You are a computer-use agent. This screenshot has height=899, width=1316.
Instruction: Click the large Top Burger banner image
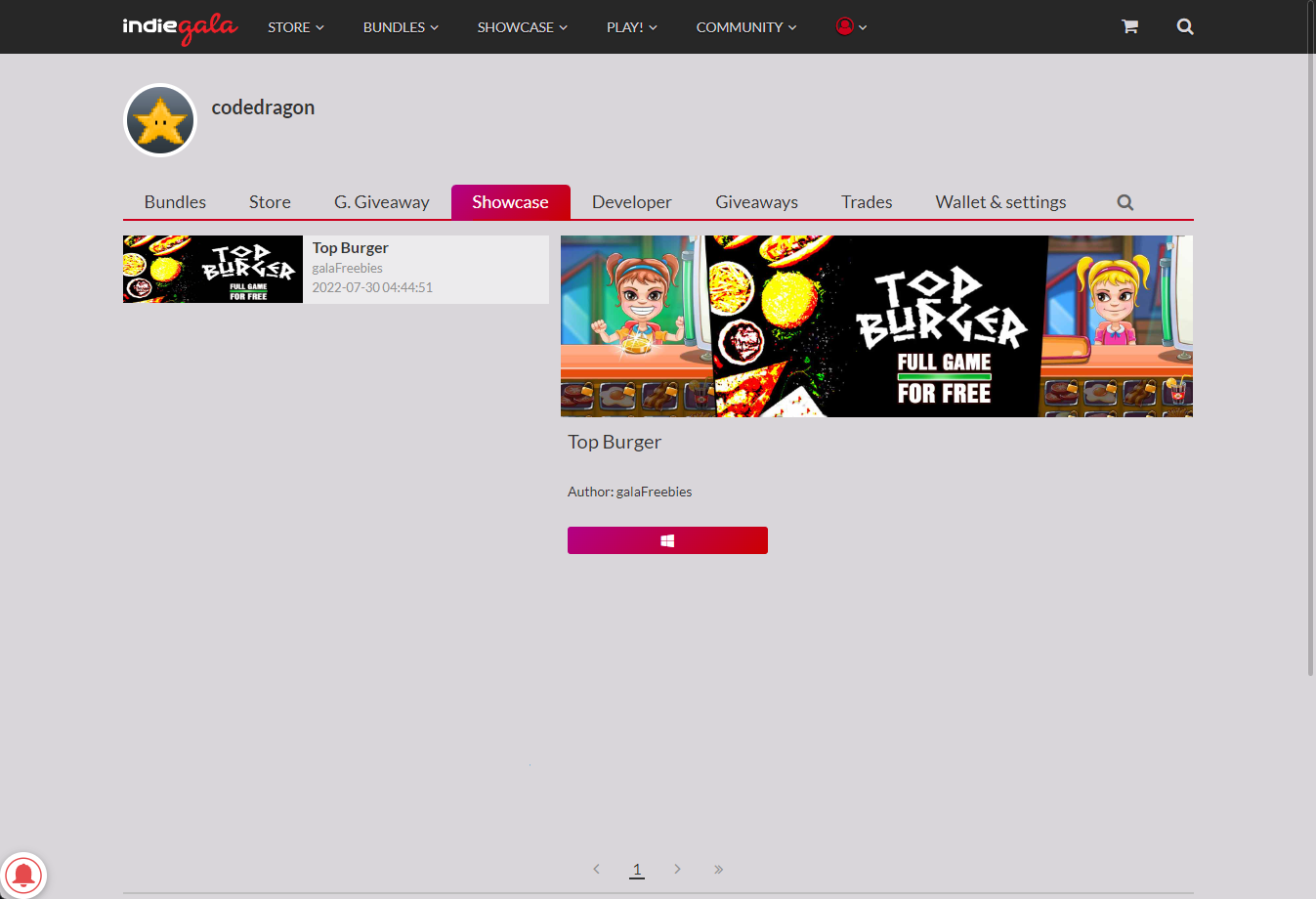(876, 326)
